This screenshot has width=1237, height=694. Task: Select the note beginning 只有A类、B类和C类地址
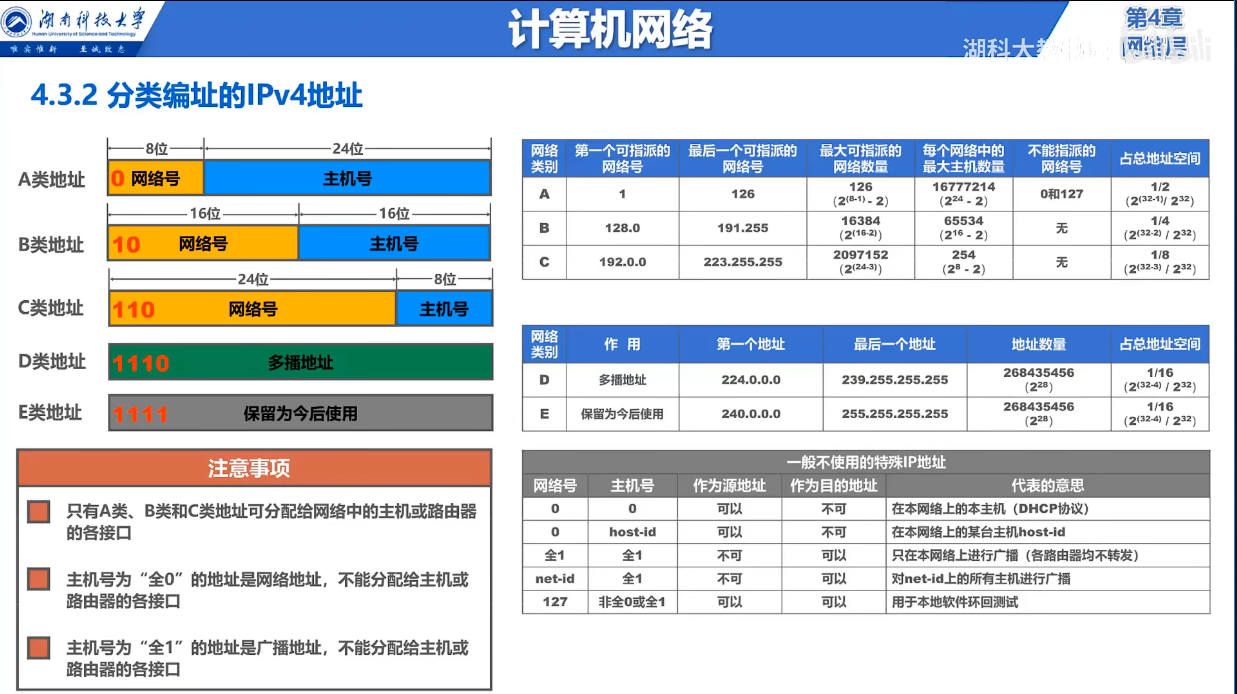272,522
